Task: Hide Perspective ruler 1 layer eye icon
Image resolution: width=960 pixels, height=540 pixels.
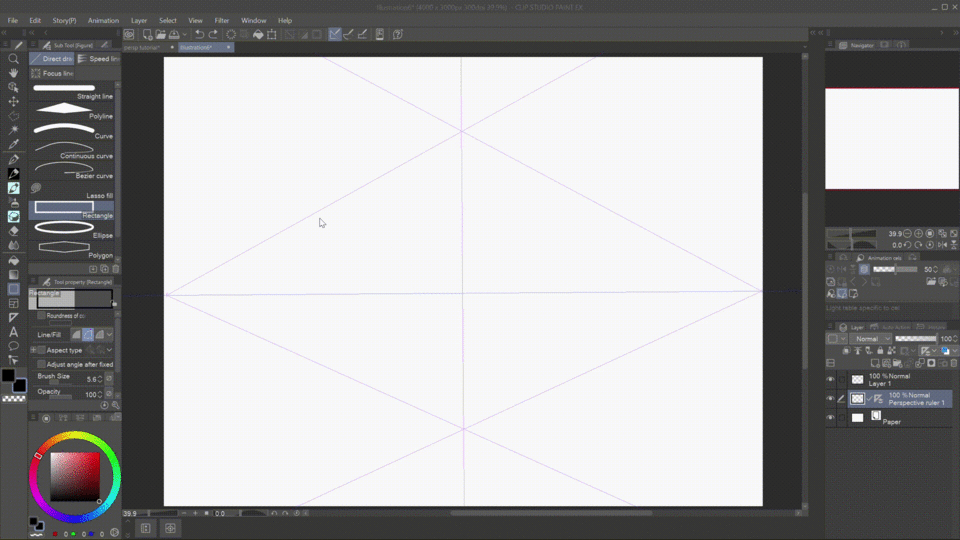Action: (x=830, y=399)
